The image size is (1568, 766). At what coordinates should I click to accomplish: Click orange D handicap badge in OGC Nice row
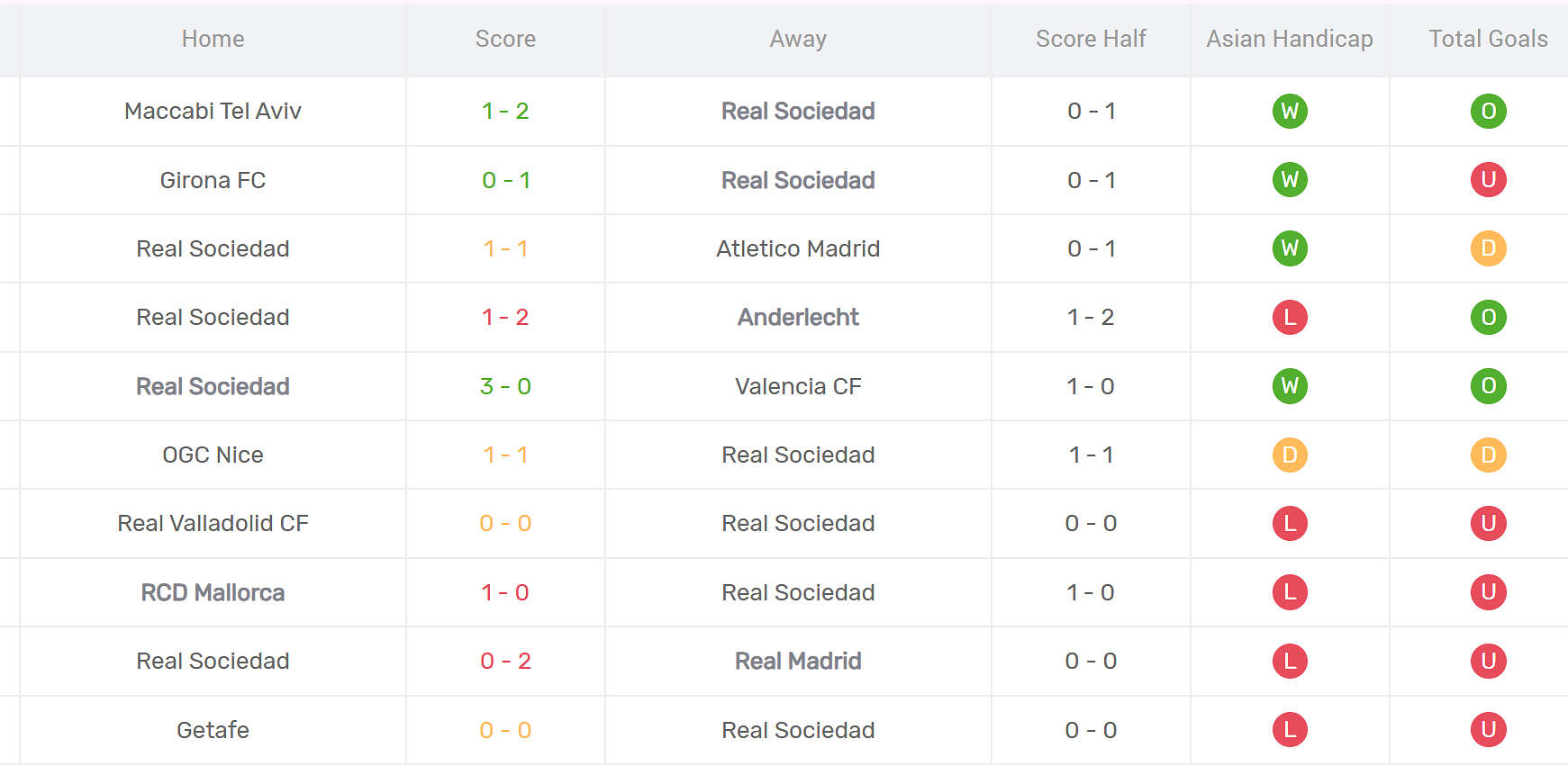pyautogui.click(x=1290, y=455)
